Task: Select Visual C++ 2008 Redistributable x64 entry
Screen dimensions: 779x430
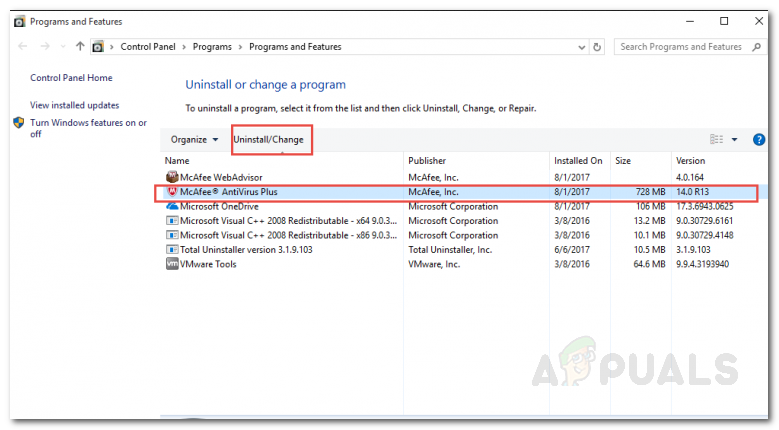Action: [464, 220]
